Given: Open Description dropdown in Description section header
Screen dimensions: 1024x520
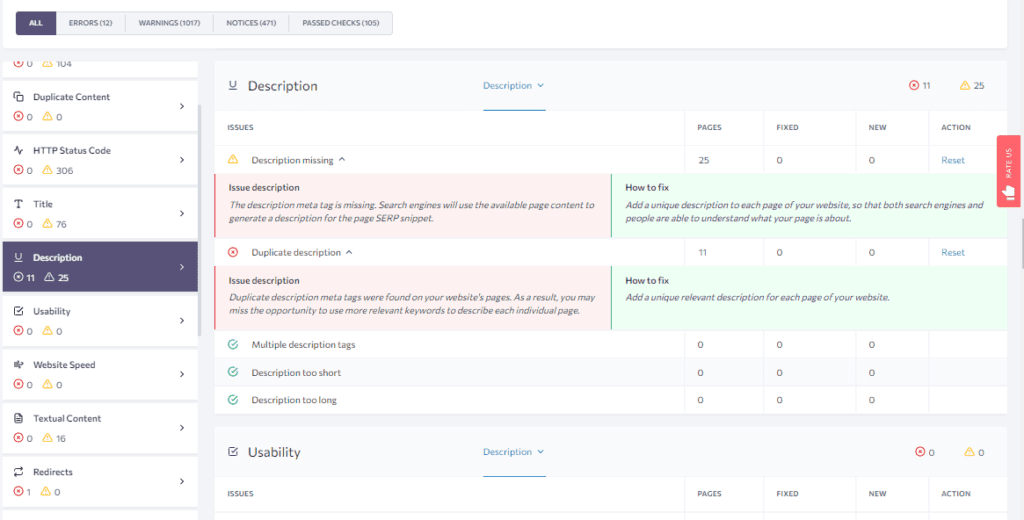Looking at the screenshot, I should coord(513,86).
